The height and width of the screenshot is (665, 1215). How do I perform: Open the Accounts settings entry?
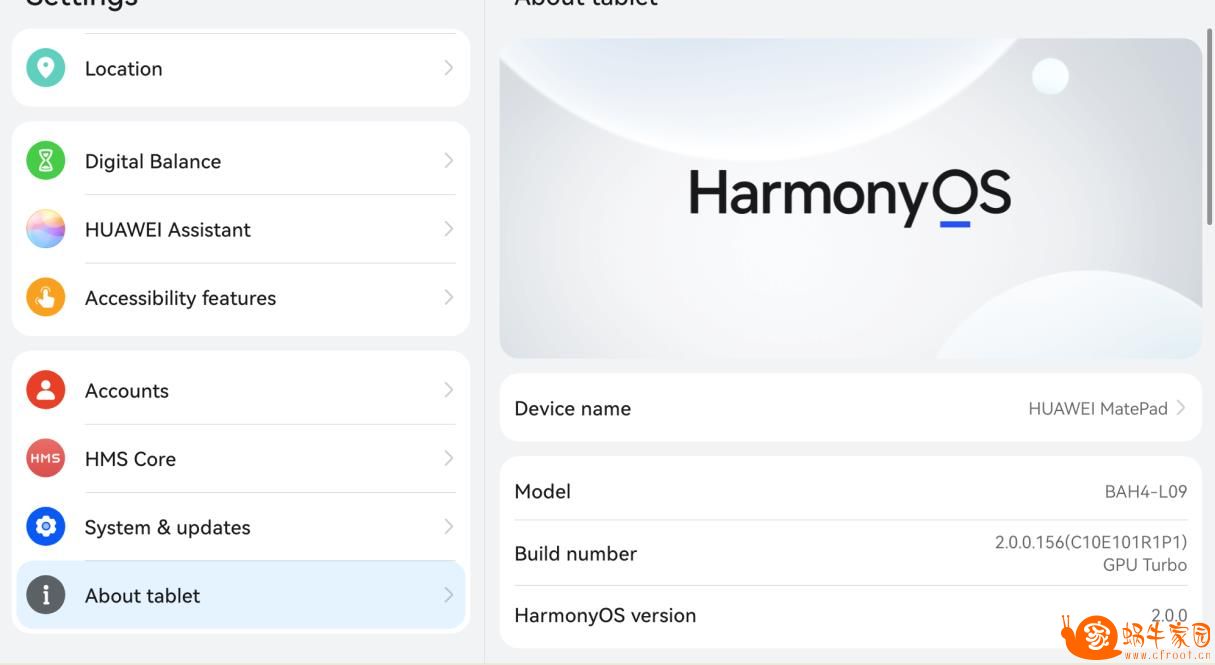pos(241,390)
